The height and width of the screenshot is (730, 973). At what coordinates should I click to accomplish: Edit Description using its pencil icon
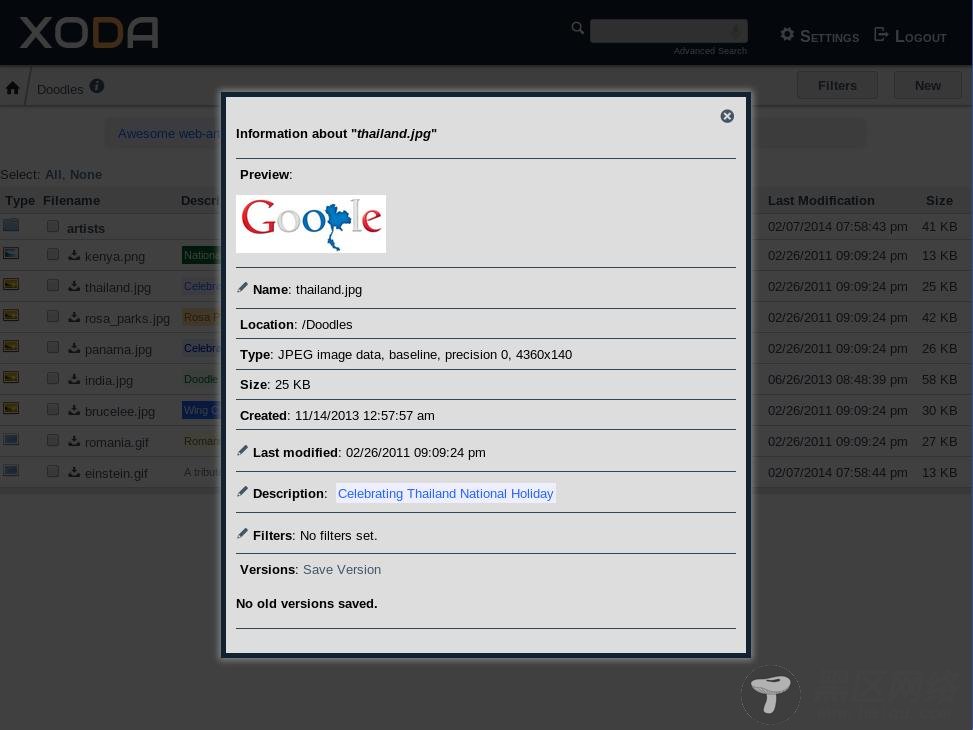coord(243,492)
